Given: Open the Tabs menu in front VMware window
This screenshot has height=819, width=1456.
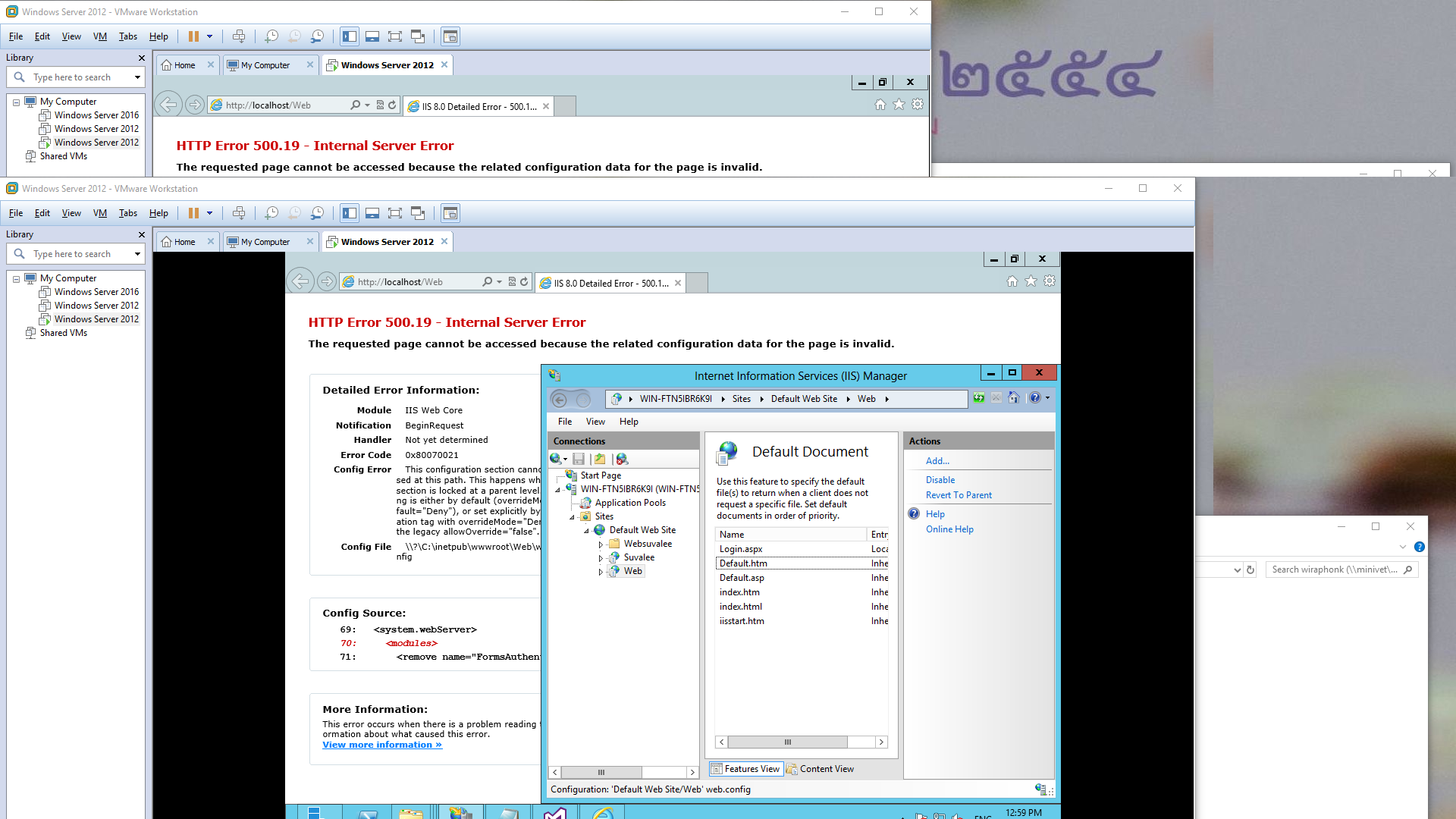Looking at the screenshot, I should coord(128,213).
